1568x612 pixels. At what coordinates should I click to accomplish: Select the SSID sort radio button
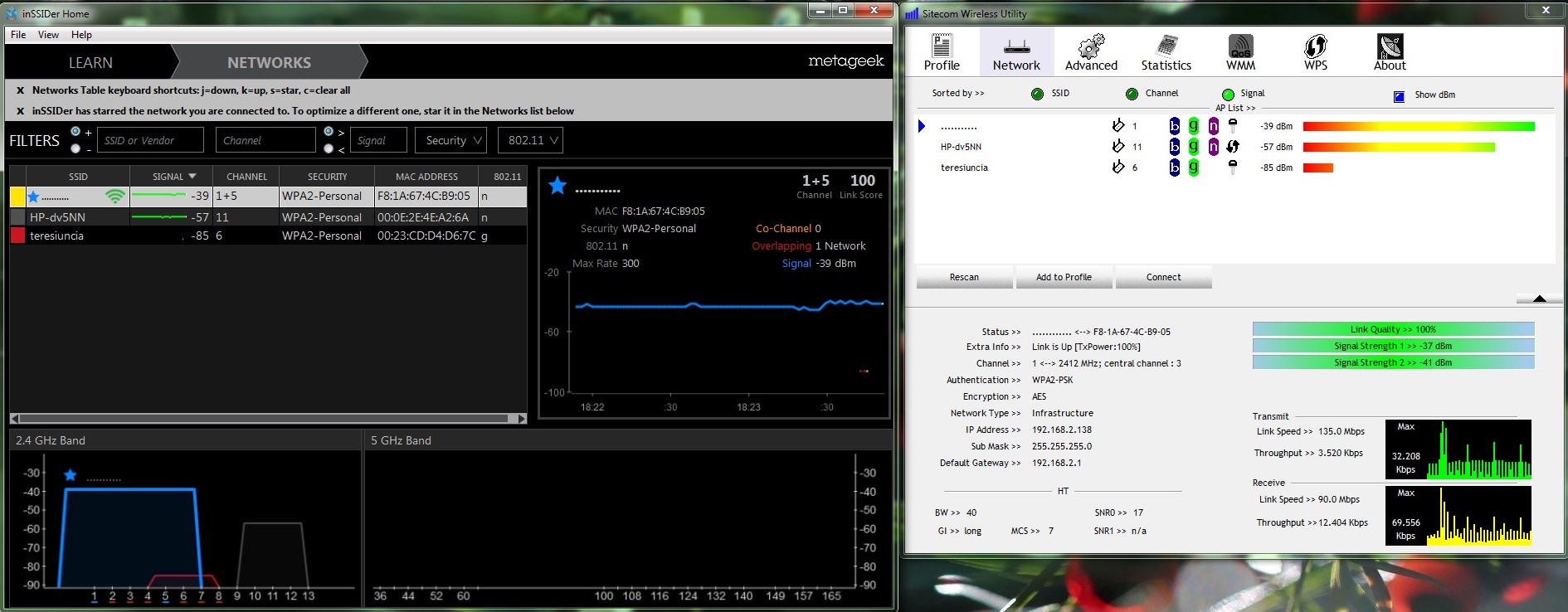[1037, 94]
